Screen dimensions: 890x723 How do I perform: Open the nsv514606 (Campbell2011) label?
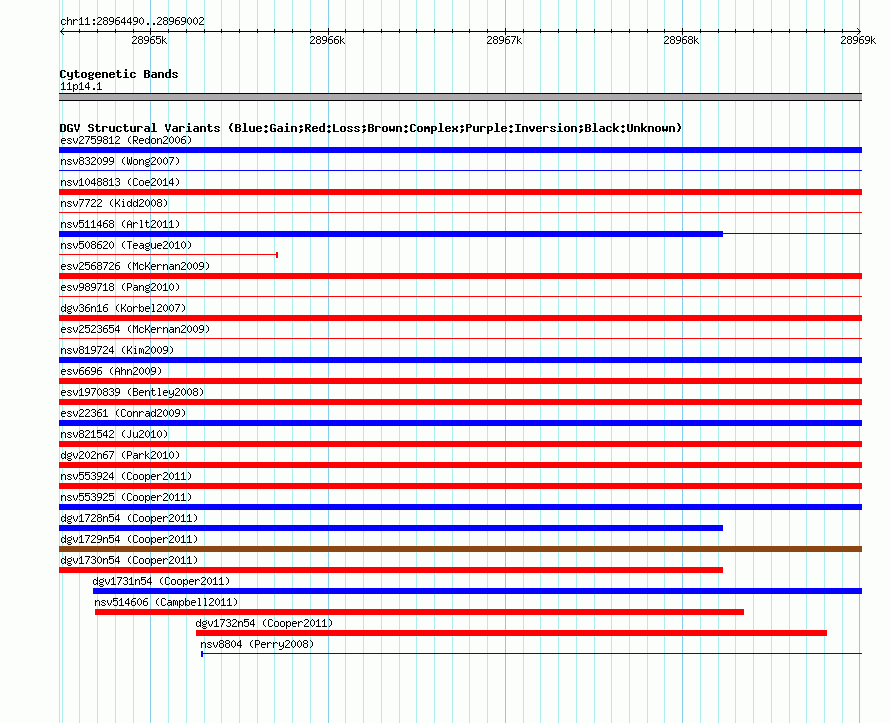(166, 602)
